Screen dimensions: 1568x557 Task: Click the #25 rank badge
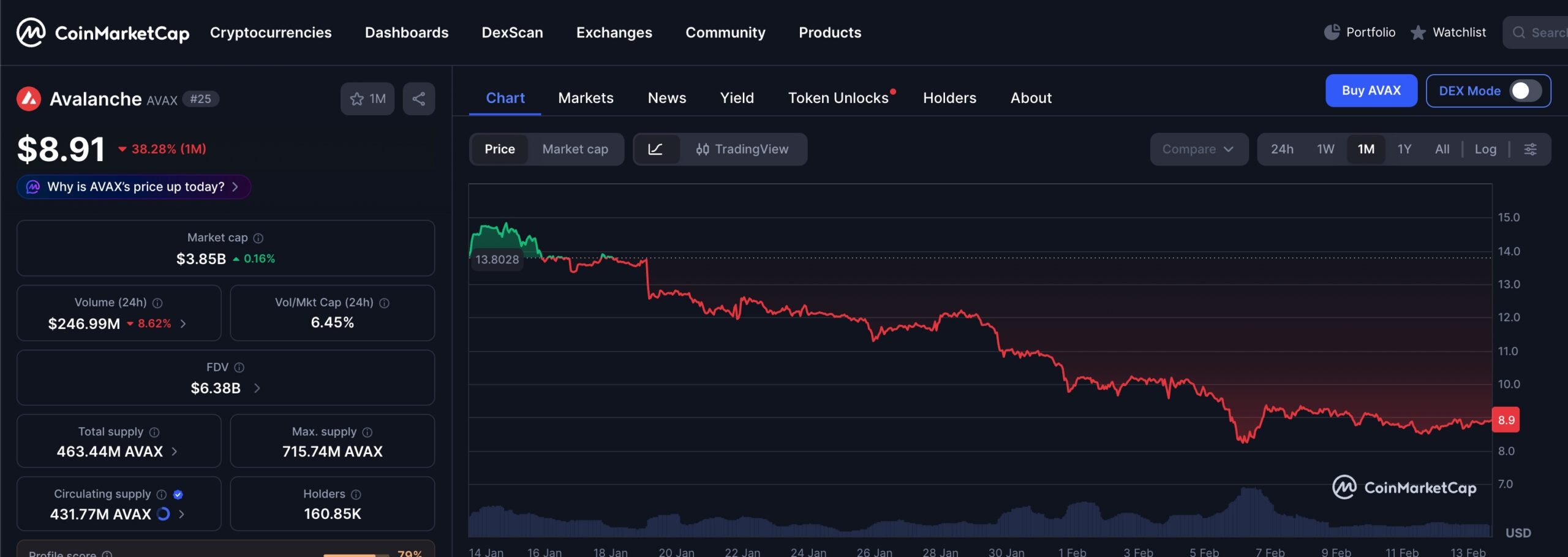tap(200, 99)
